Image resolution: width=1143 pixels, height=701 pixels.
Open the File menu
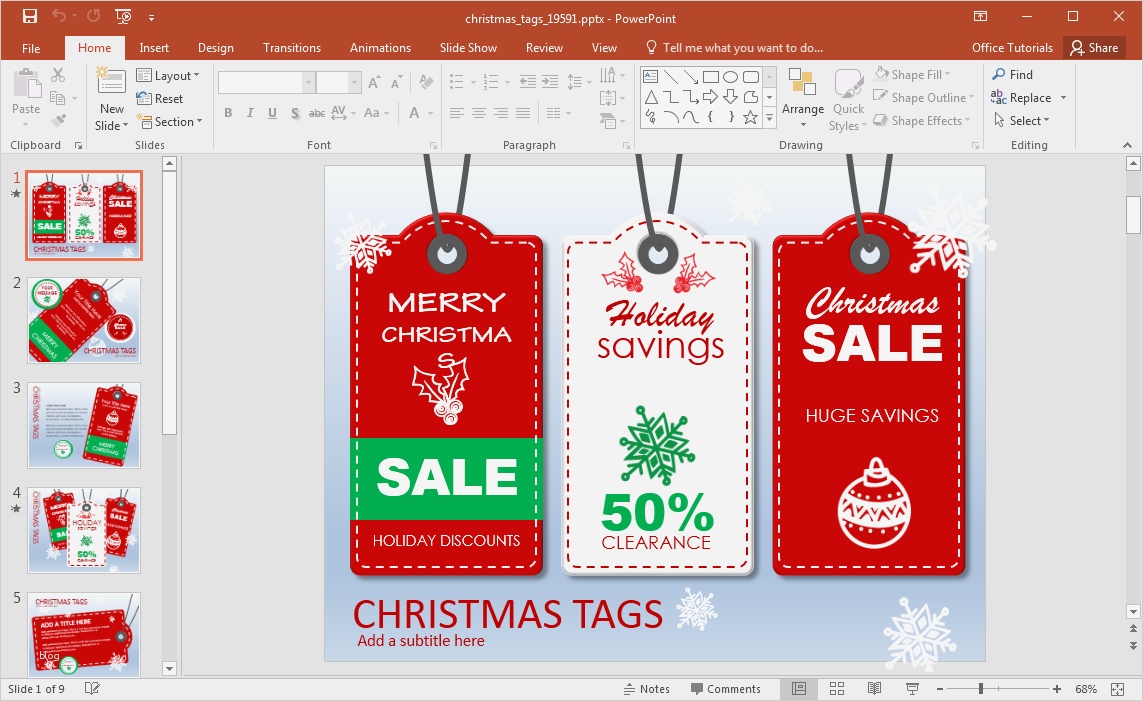coord(31,48)
